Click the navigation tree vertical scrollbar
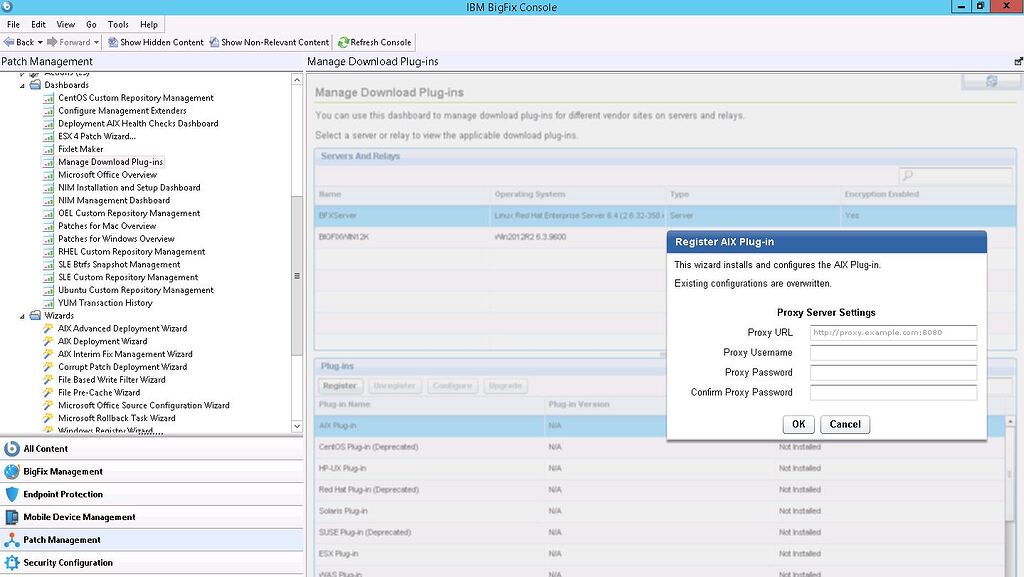 tap(296, 275)
